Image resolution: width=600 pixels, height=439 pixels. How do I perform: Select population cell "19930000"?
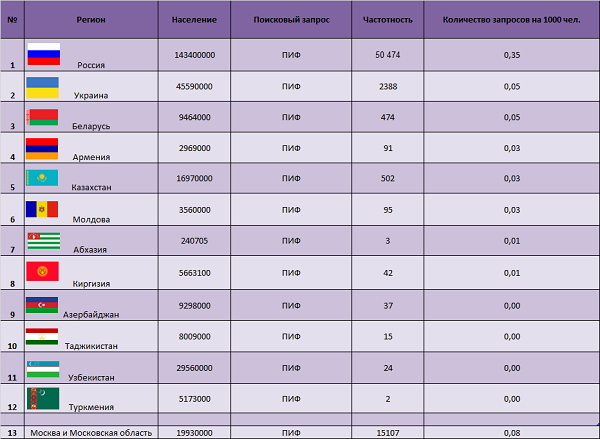pos(194,433)
